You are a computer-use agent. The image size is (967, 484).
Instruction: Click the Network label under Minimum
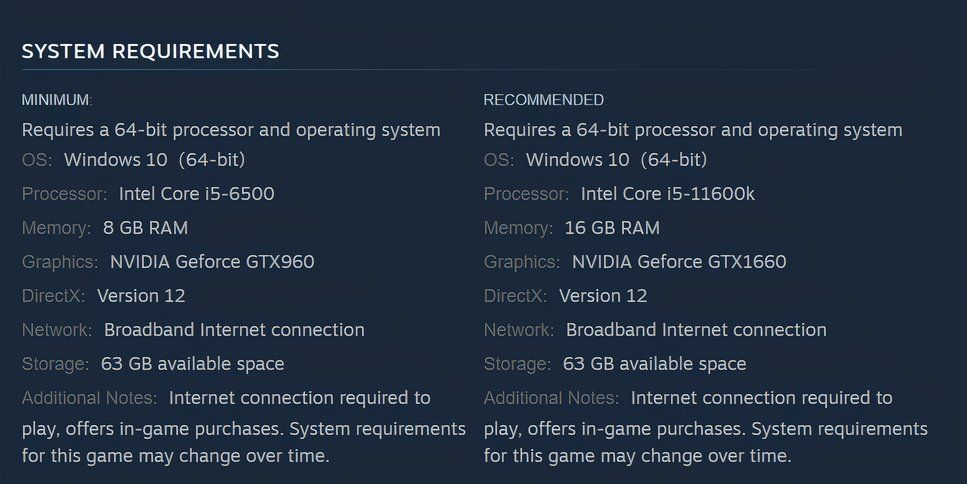[57, 330]
